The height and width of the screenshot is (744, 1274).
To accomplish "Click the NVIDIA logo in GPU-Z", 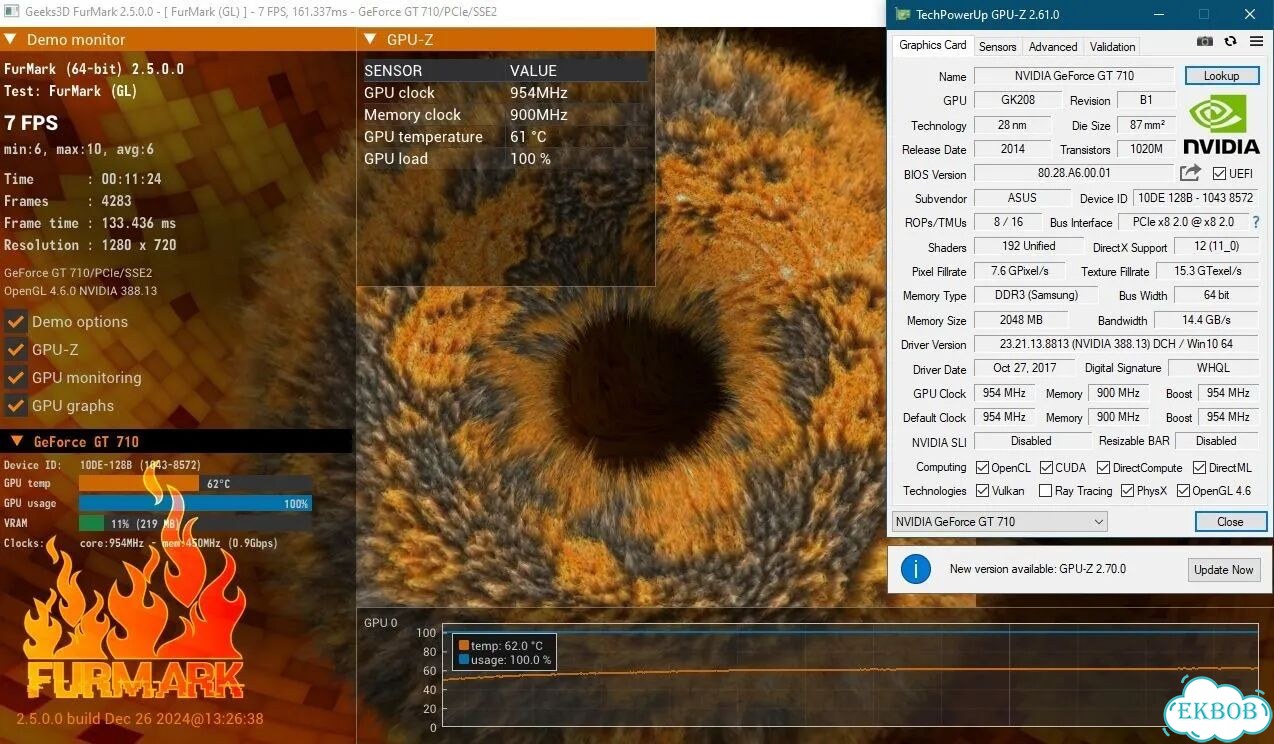I will [1221, 124].
